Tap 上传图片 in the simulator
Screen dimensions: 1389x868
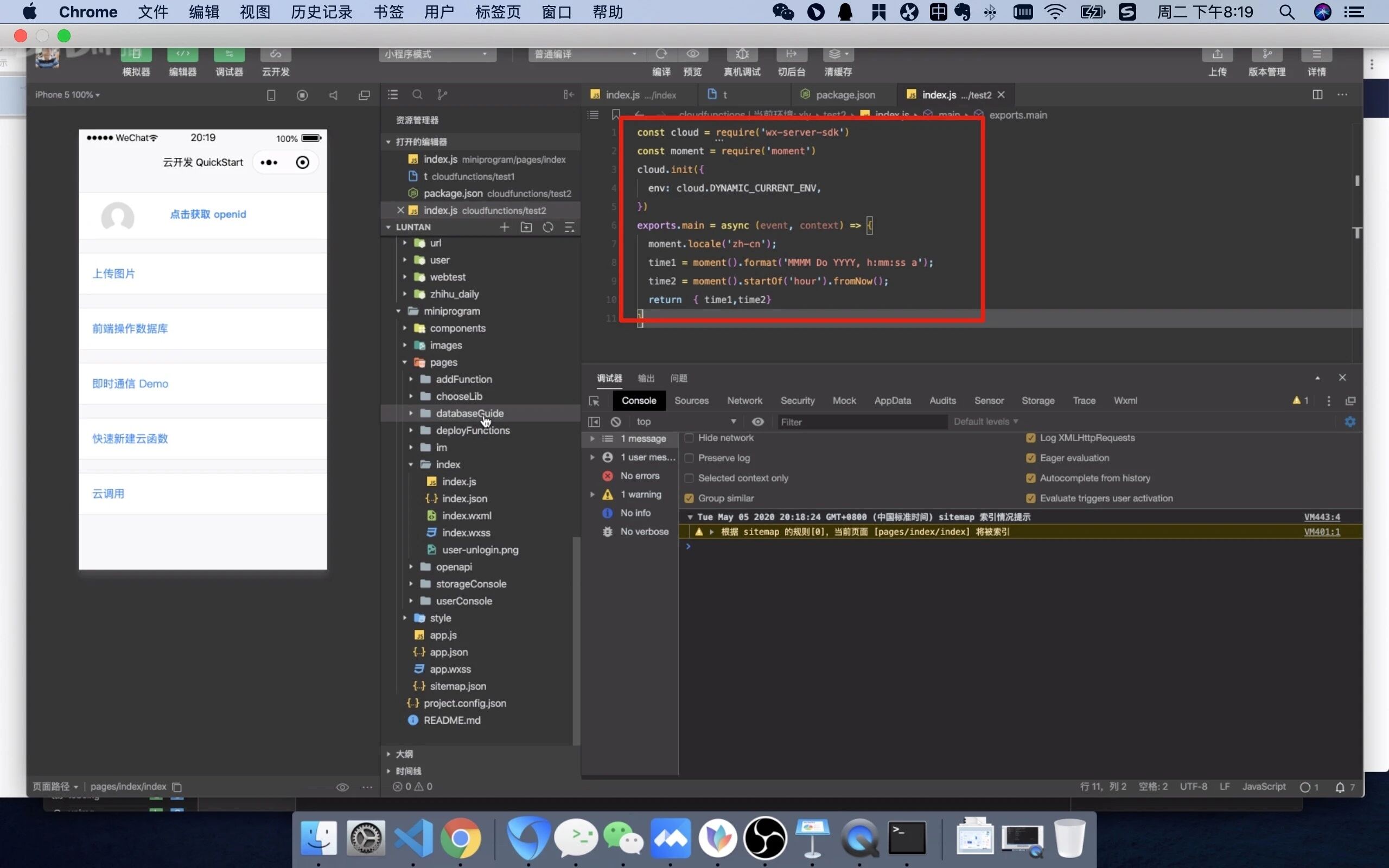[113, 274]
